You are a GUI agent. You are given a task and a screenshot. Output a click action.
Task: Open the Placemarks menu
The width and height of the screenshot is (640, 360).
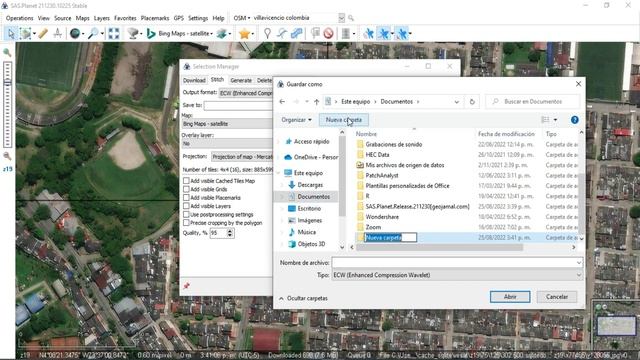tap(155, 18)
